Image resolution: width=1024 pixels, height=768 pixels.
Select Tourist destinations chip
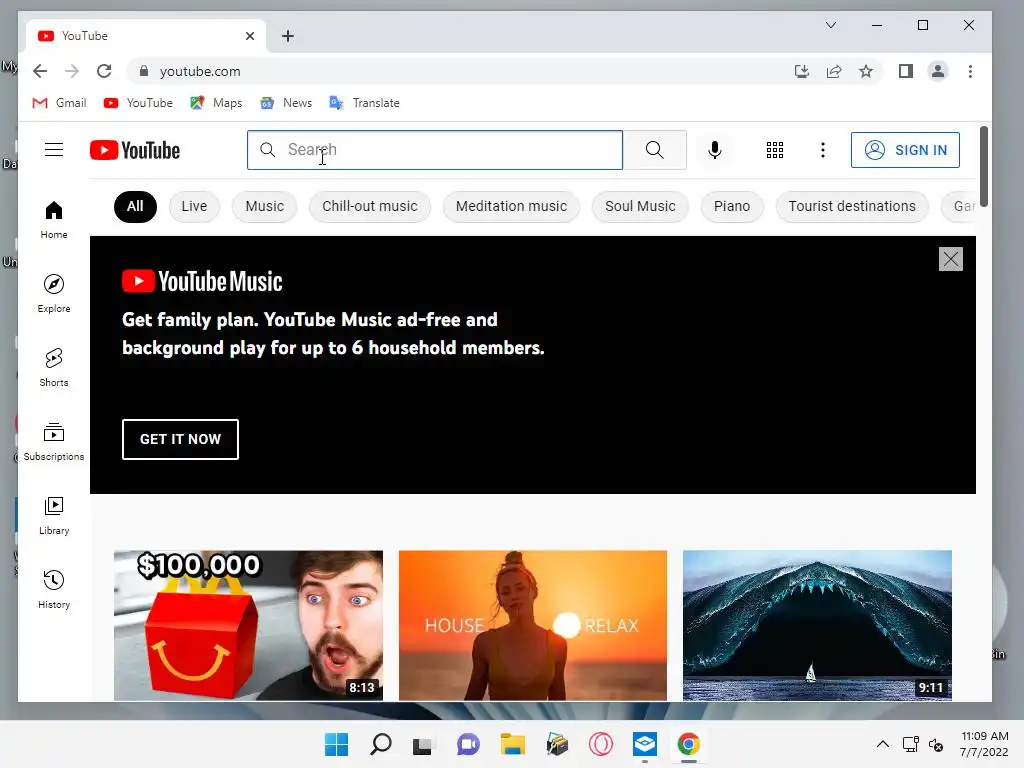(852, 206)
